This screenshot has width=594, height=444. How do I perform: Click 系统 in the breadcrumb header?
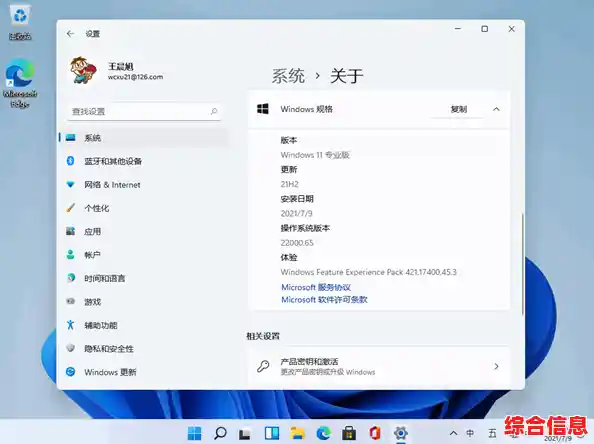click(288, 76)
